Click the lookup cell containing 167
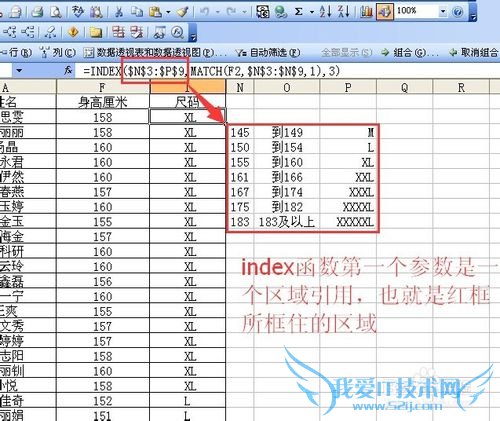The image size is (500, 421). [240, 192]
